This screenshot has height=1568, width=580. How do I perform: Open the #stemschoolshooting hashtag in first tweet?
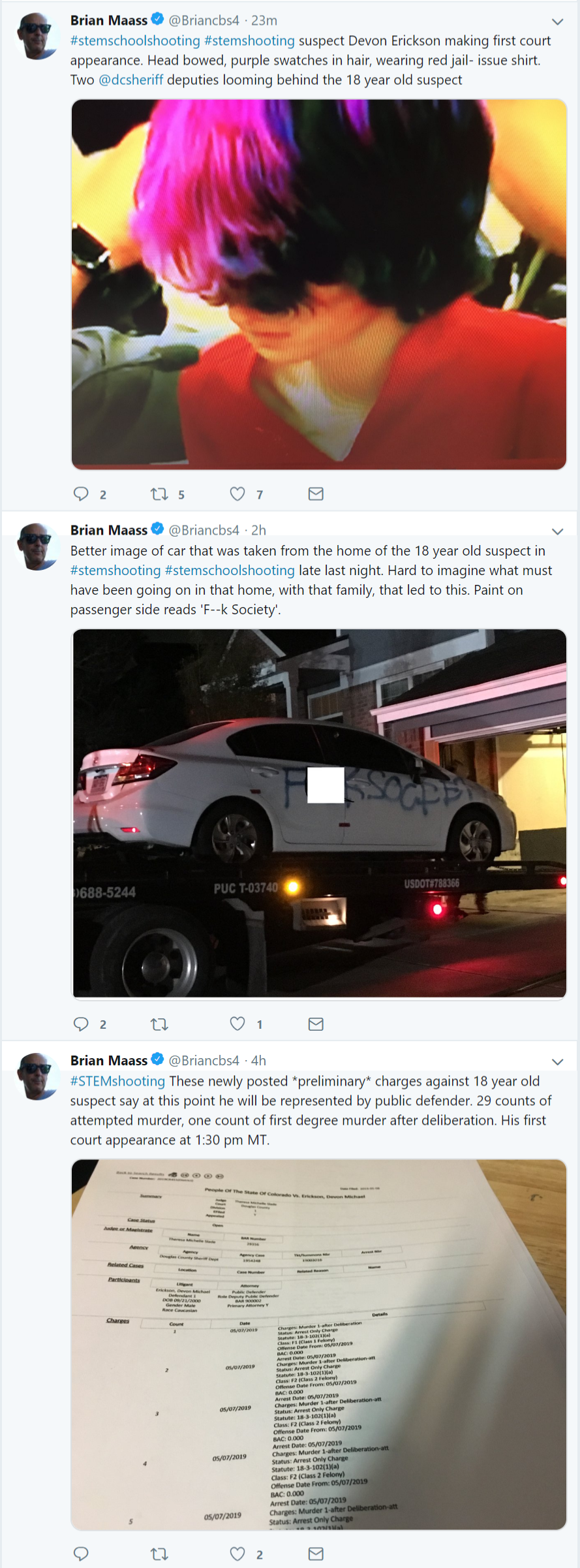click(x=135, y=40)
